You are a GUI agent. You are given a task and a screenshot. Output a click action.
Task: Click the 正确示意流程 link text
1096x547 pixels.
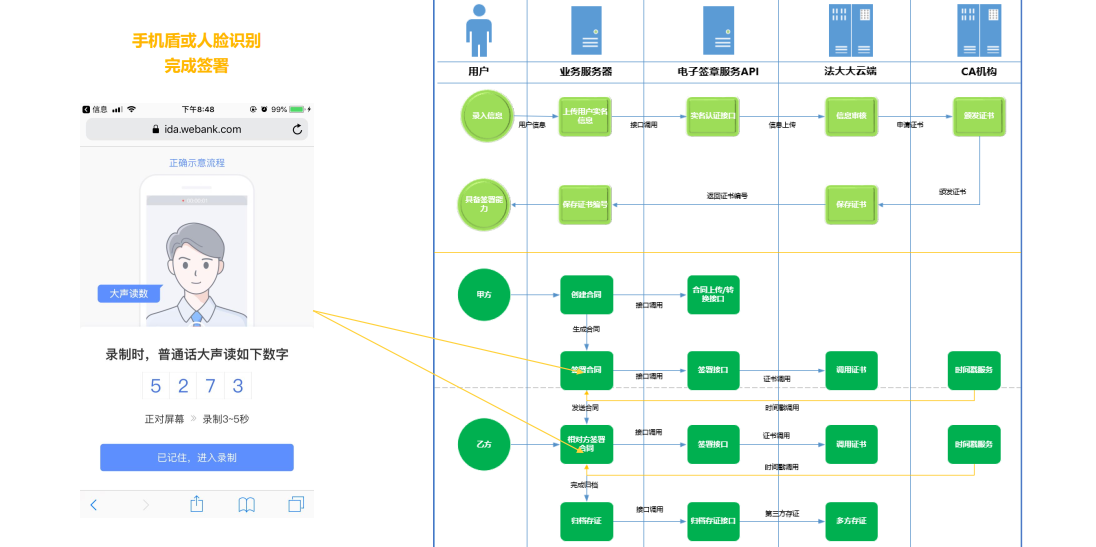pos(197,163)
